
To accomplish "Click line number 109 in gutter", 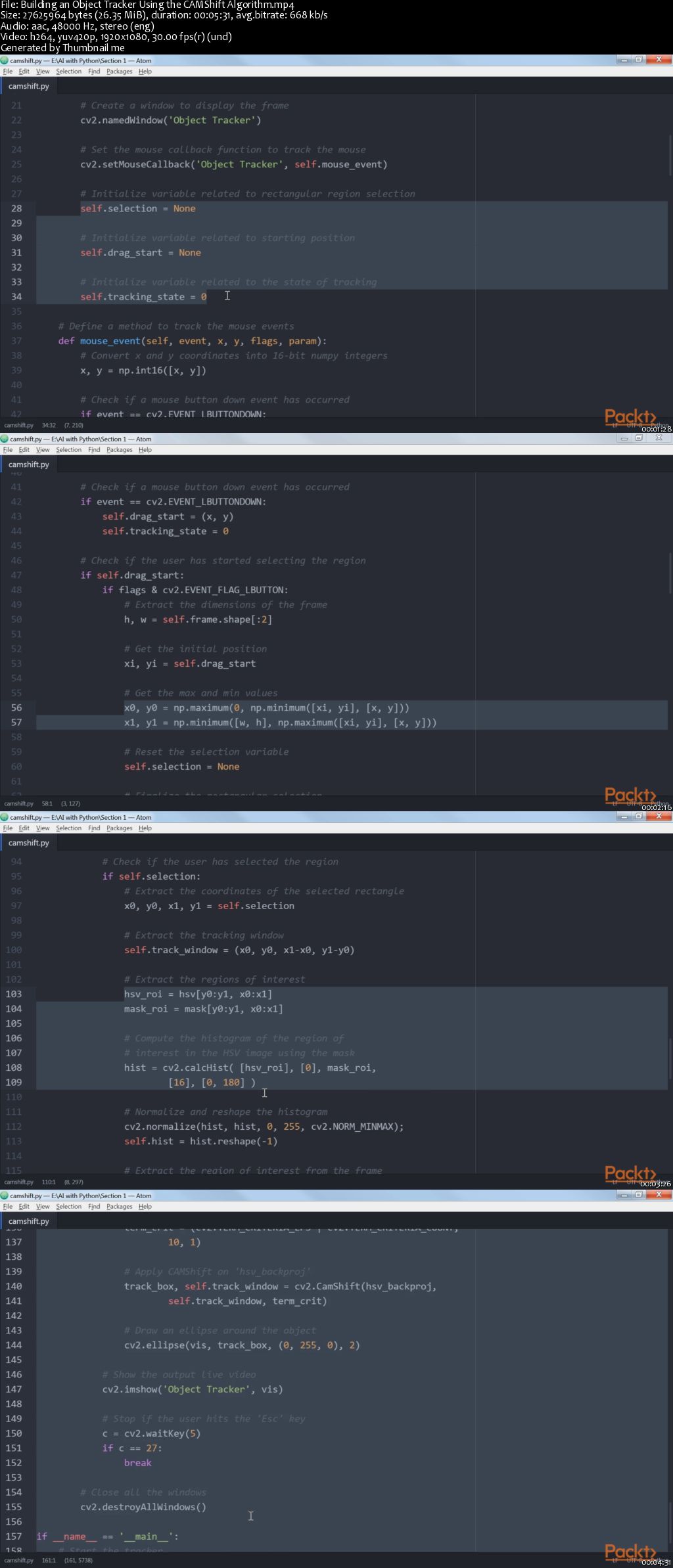I will (x=14, y=1082).
